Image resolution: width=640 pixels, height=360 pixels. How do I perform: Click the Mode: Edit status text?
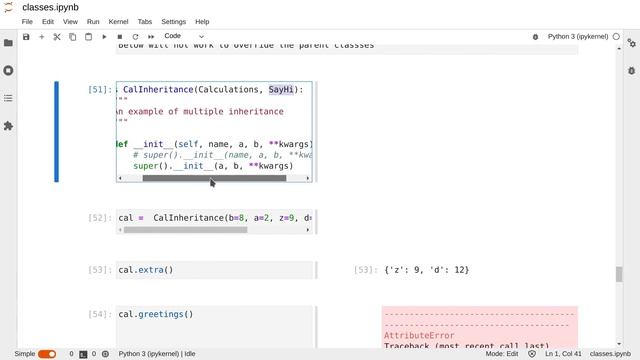click(502, 354)
